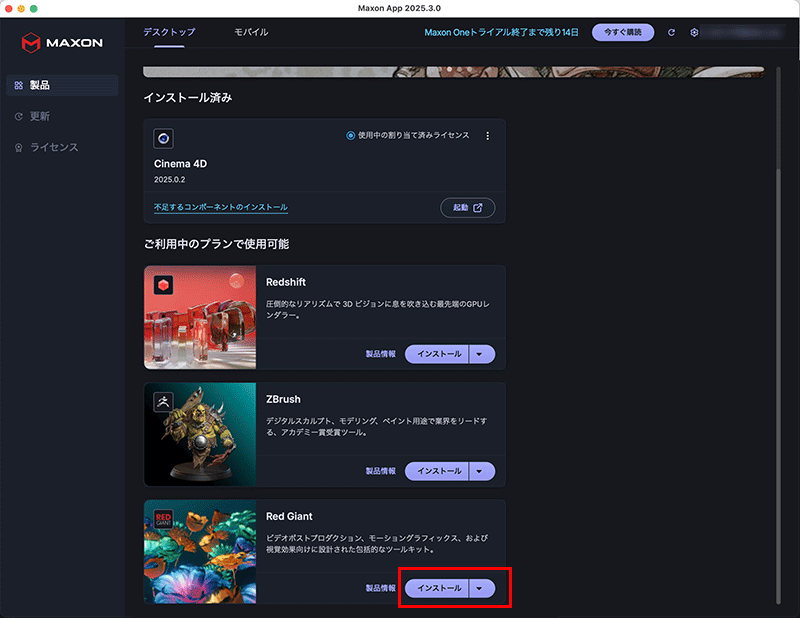Click the Maxon logo in sidebar

pos(60,43)
